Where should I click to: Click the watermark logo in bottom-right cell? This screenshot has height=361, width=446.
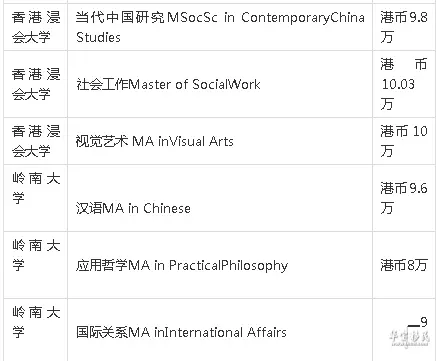click(409, 339)
